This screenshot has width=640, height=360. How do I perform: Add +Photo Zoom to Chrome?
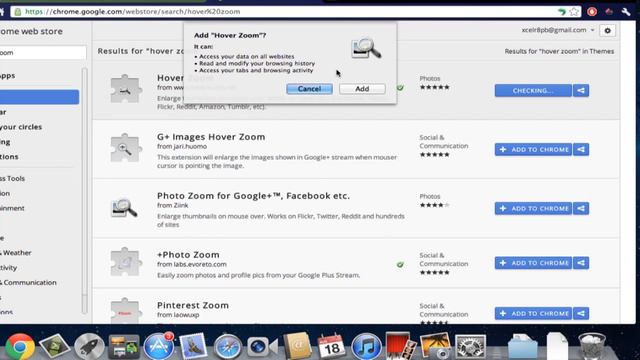(x=533, y=263)
